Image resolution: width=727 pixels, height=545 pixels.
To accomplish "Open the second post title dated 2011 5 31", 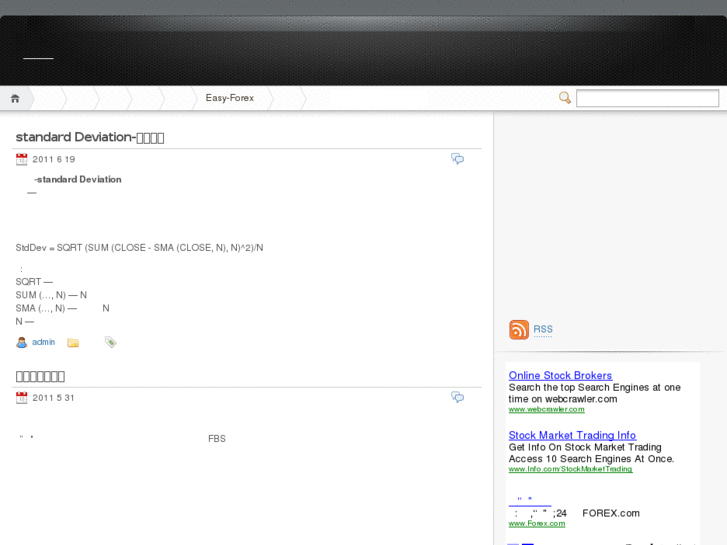I will [40, 376].
